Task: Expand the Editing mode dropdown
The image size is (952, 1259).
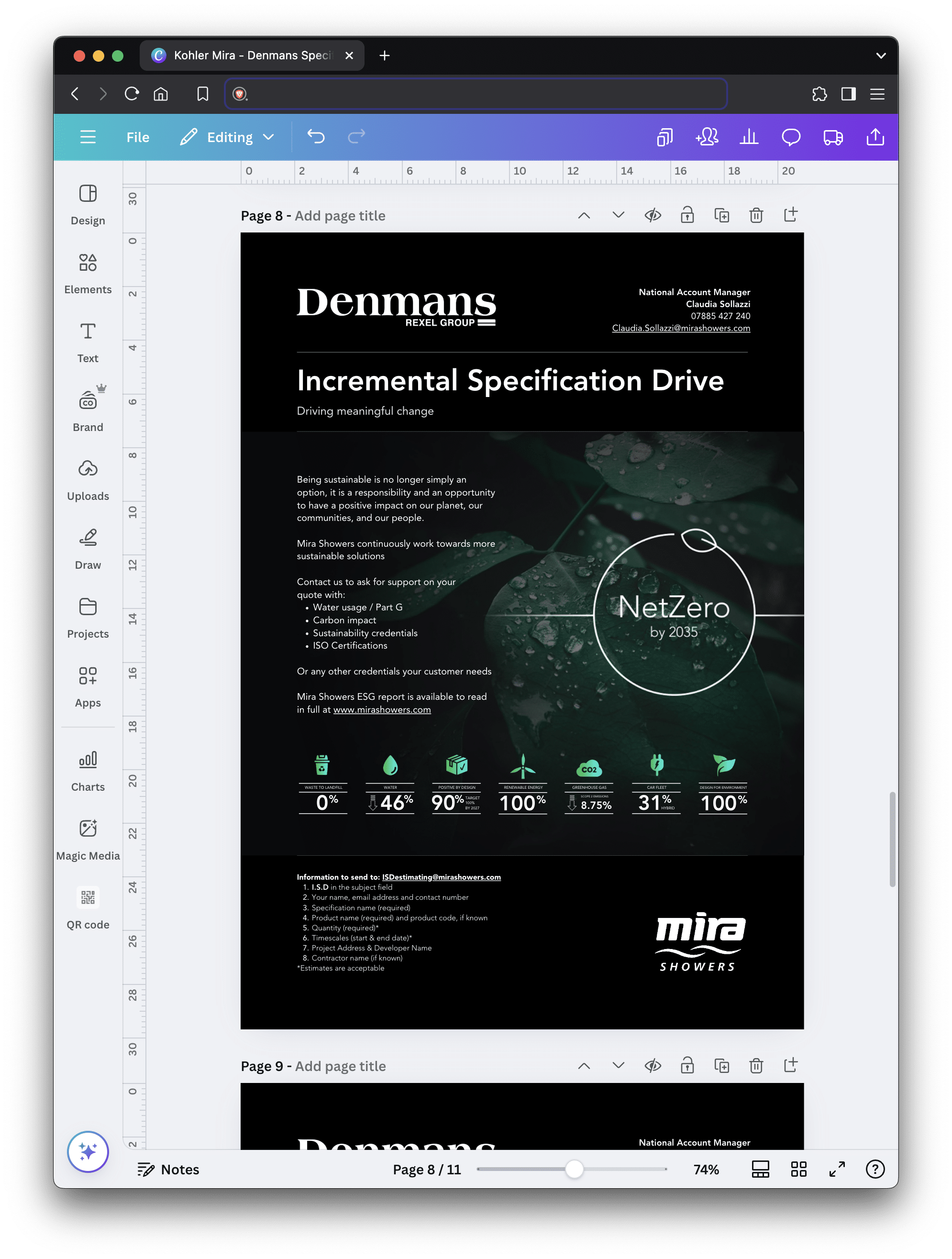Action: point(228,137)
